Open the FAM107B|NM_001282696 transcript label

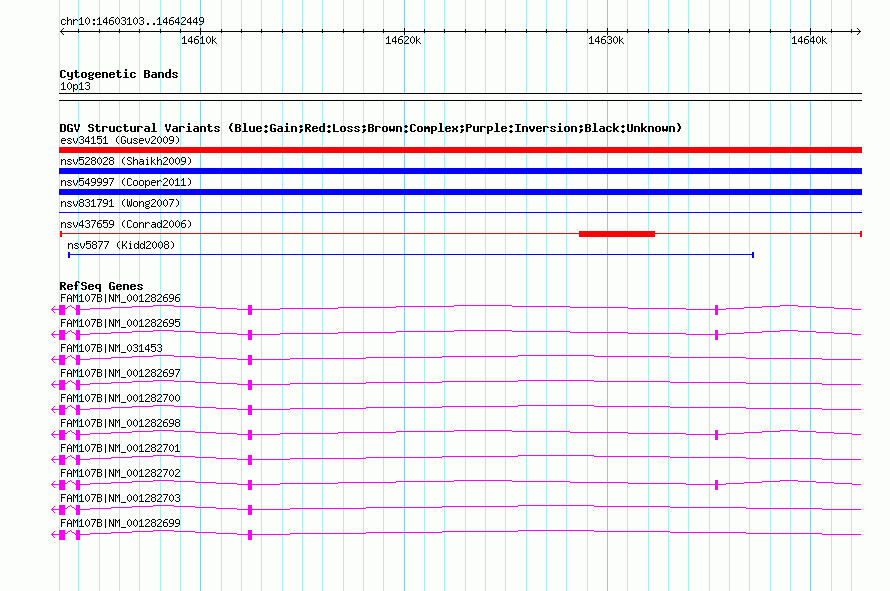pos(120,299)
